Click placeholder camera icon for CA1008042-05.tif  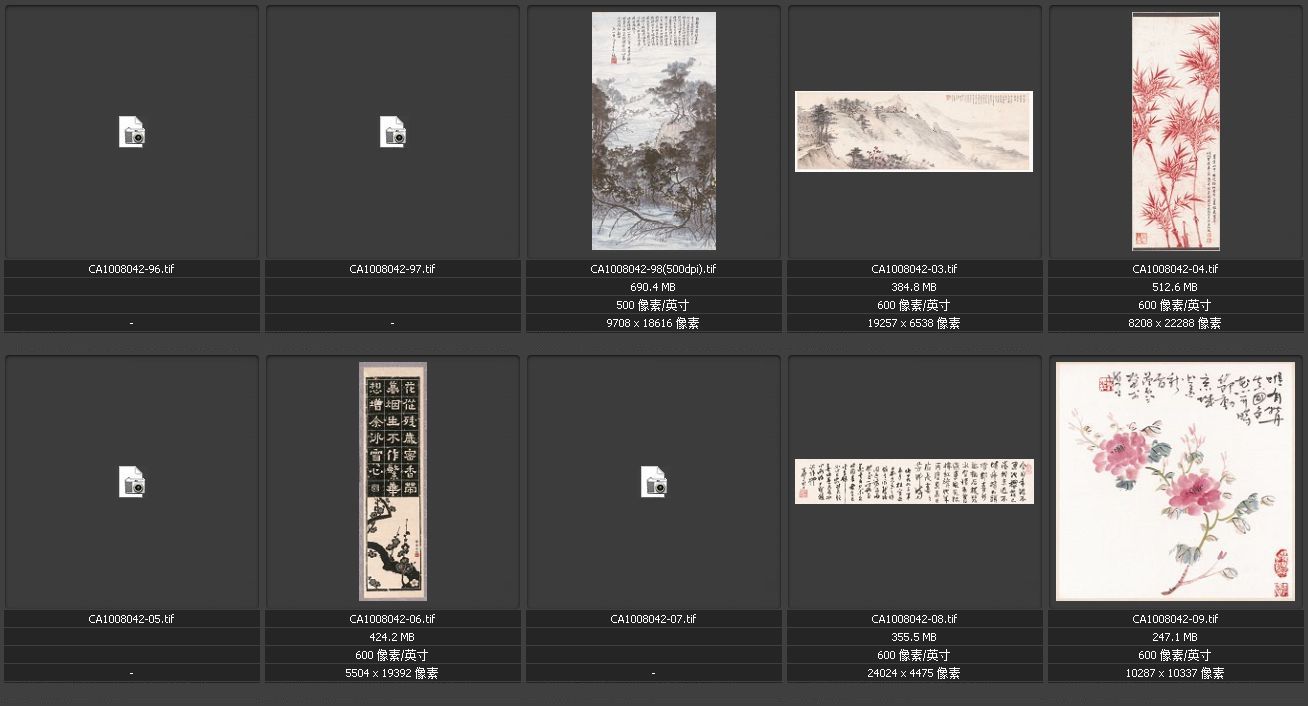coord(132,482)
